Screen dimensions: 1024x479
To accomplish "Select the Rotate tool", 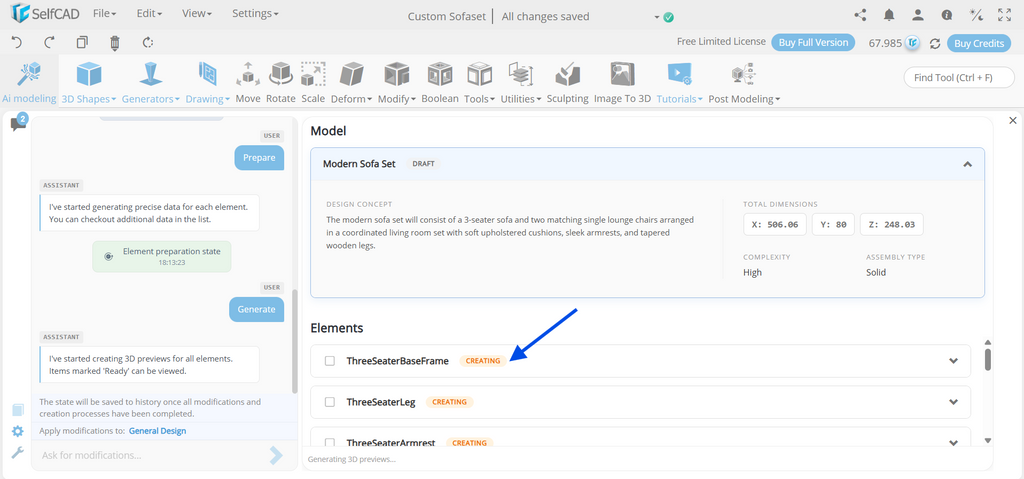I will coord(281,82).
